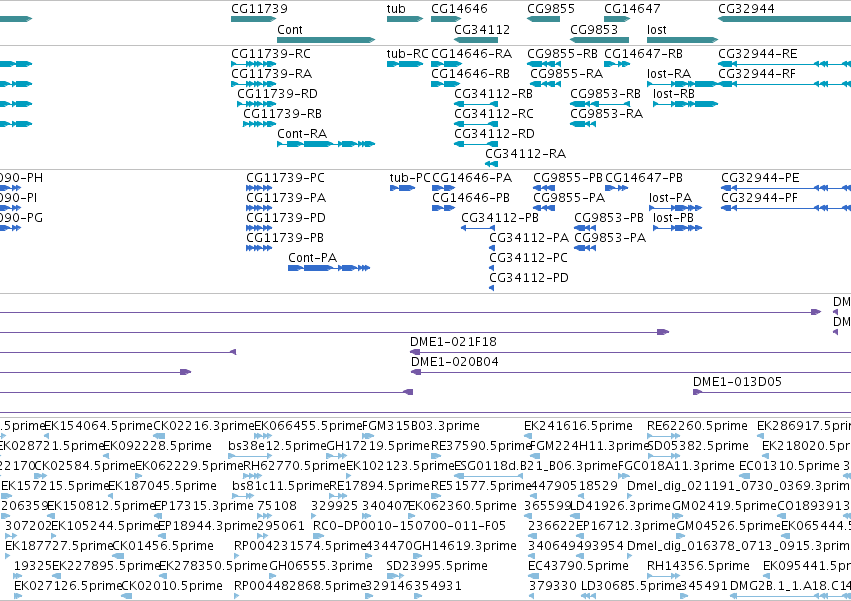Click the CG32944 gene label
The image size is (851, 601).
746,9
